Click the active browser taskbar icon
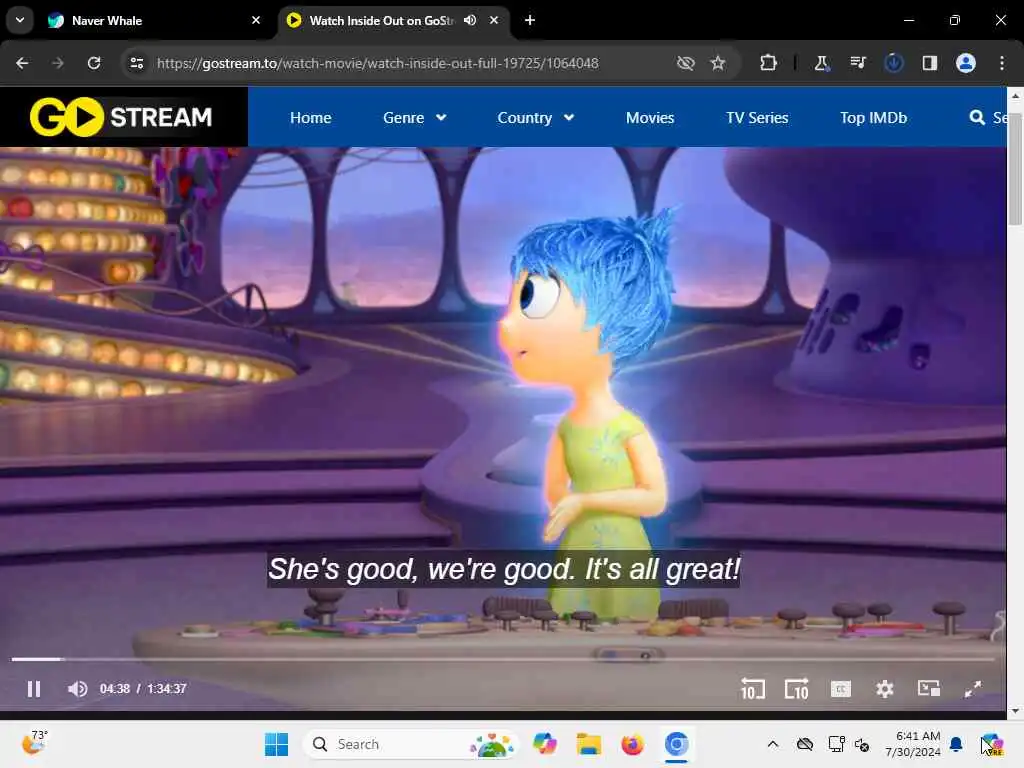Image resolution: width=1024 pixels, height=768 pixels. point(676,744)
